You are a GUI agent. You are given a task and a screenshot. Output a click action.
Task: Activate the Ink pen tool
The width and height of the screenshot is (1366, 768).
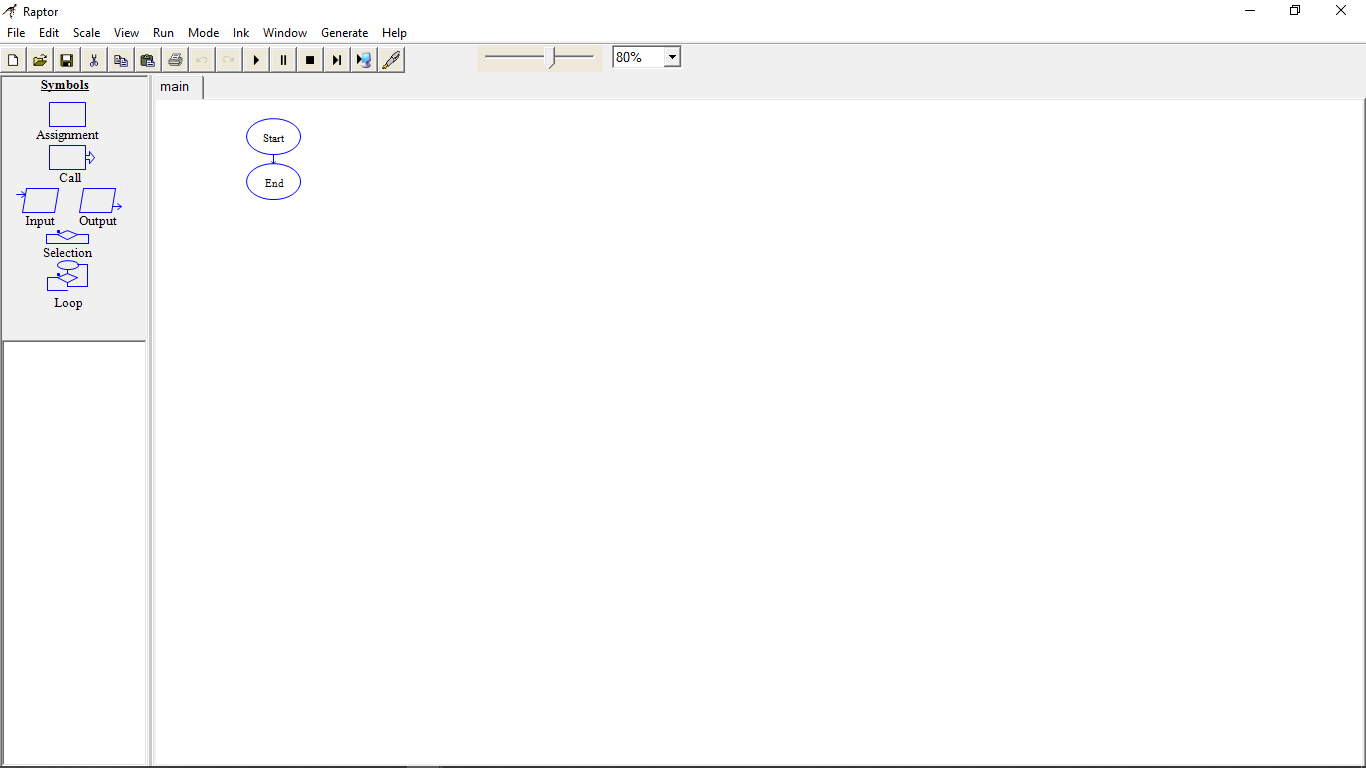coord(391,59)
